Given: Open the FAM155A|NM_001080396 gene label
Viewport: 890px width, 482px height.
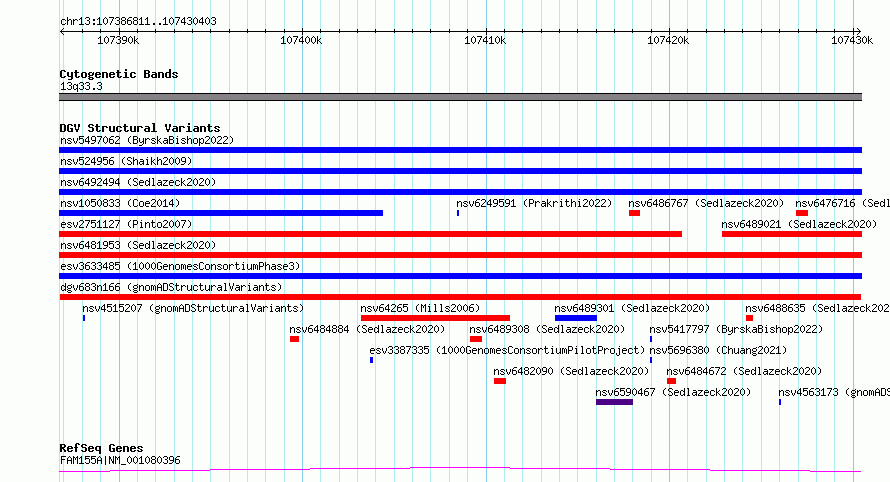Looking at the screenshot, I should pyautogui.click(x=120, y=460).
